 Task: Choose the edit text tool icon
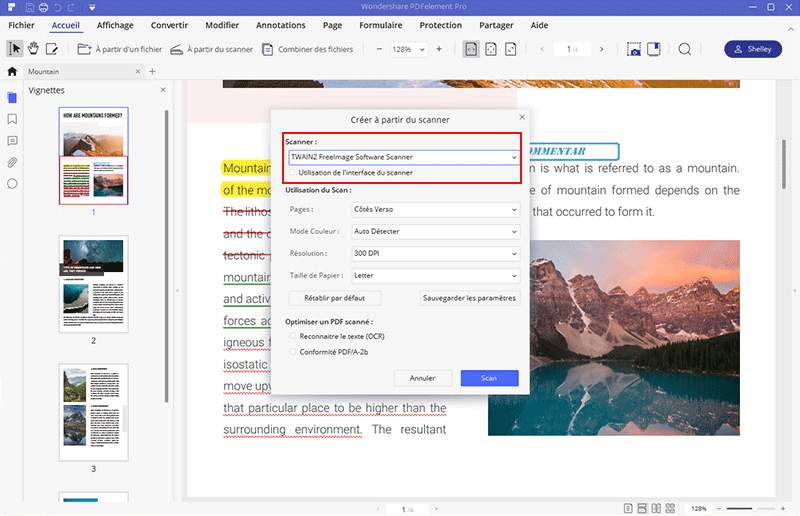pyautogui.click(x=52, y=49)
